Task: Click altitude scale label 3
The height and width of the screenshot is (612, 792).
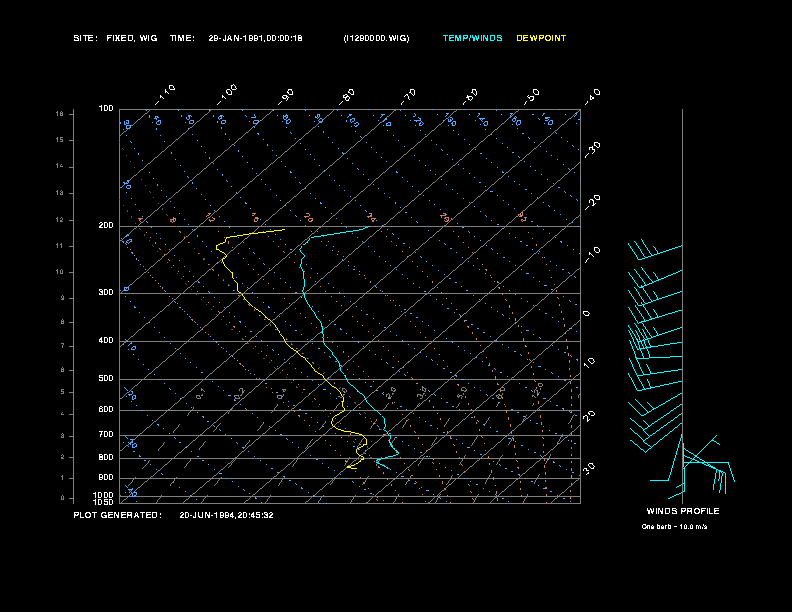Action: click(x=63, y=436)
